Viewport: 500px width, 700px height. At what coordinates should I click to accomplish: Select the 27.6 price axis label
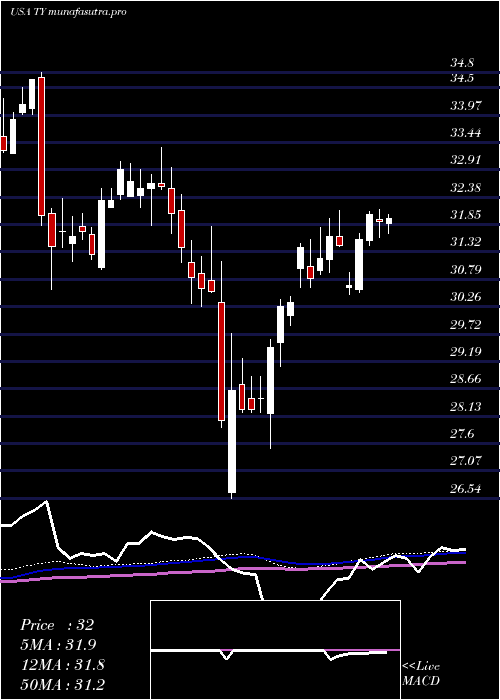tap(462, 434)
